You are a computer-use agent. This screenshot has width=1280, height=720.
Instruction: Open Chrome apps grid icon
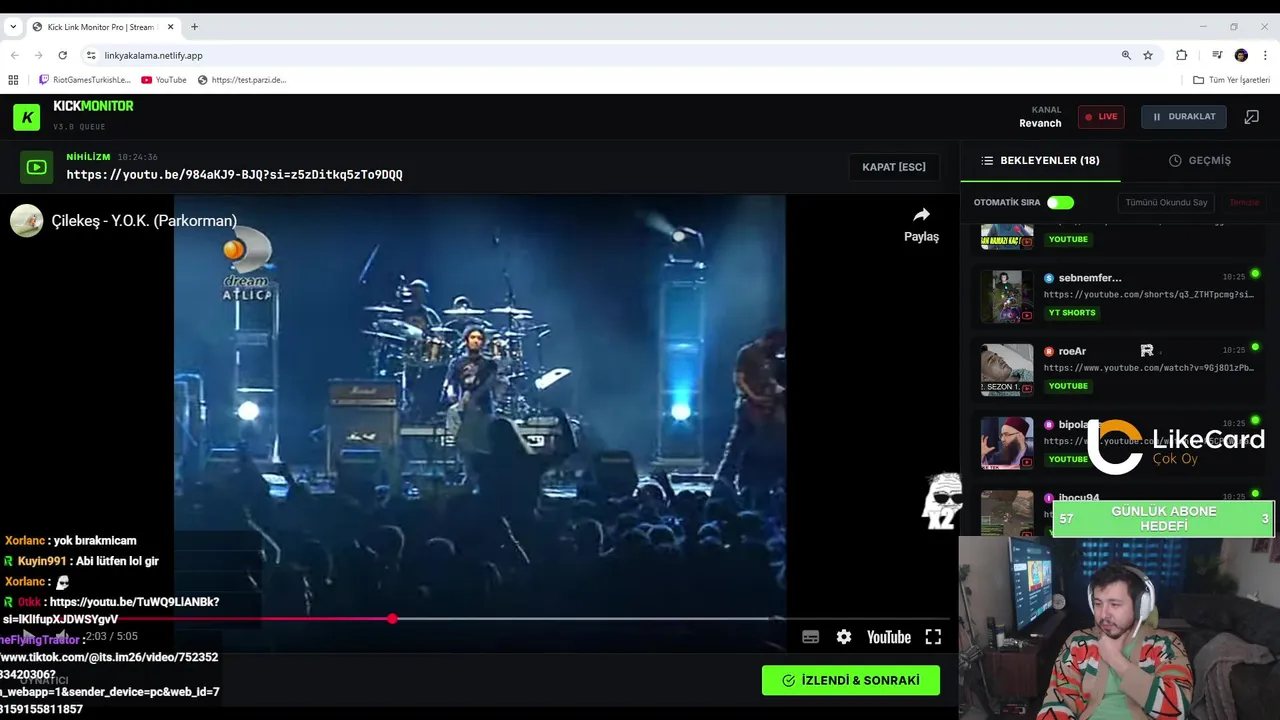[x=13, y=80]
